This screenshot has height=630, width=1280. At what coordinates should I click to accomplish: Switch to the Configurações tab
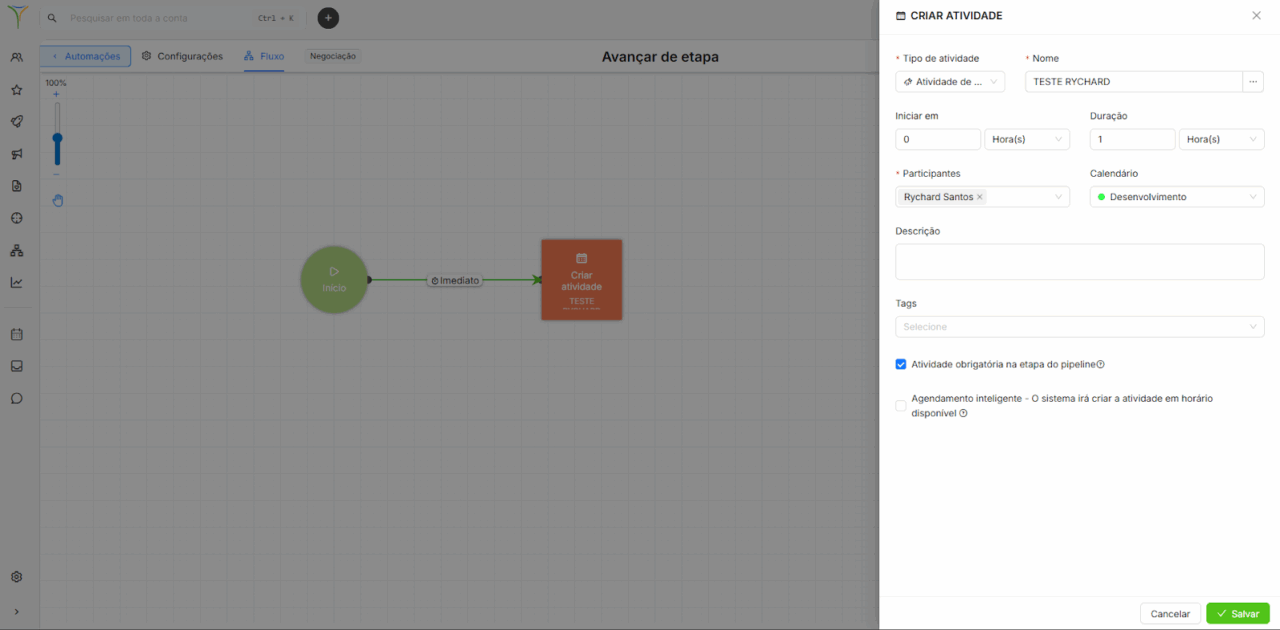coord(182,56)
